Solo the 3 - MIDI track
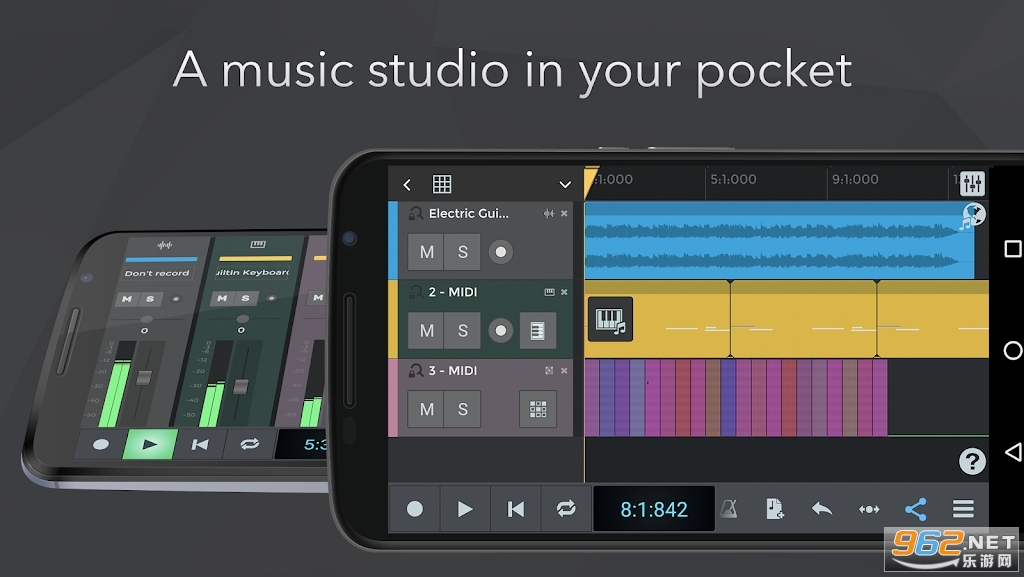This screenshot has width=1024, height=577. (x=462, y=409)
